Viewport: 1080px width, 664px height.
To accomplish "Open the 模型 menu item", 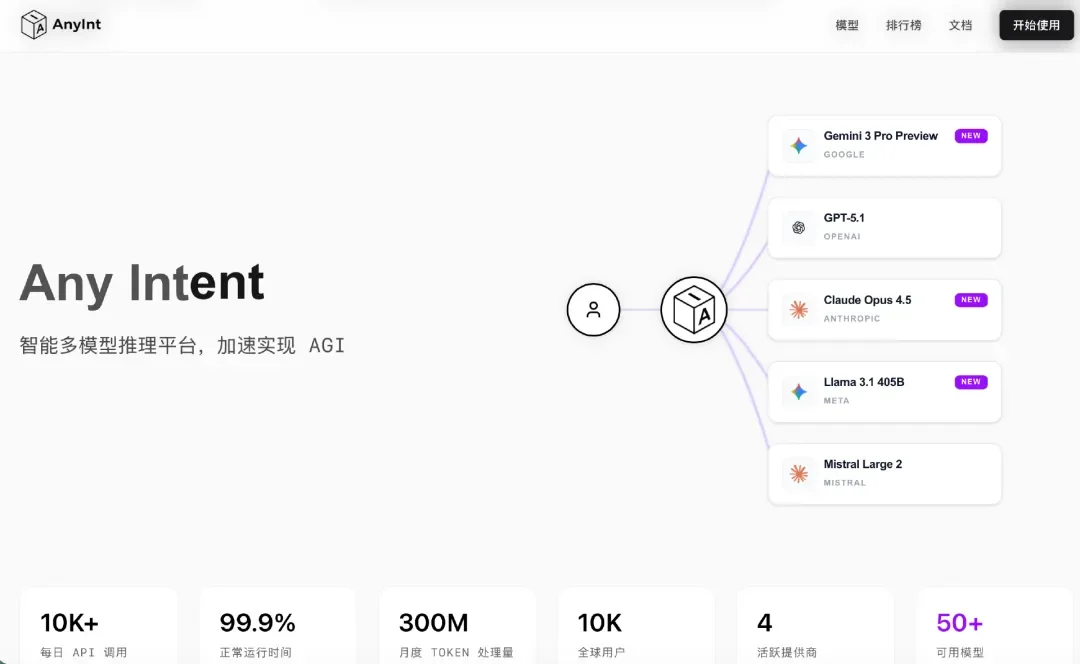I will 846,25.
